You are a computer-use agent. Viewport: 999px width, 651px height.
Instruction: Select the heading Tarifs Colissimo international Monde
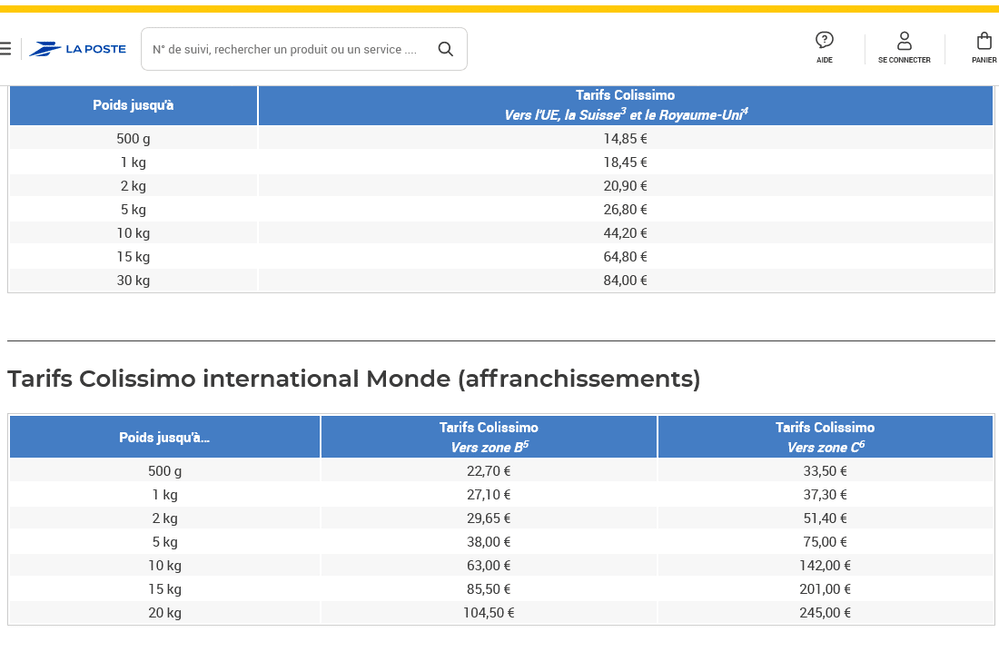point(354,378)
